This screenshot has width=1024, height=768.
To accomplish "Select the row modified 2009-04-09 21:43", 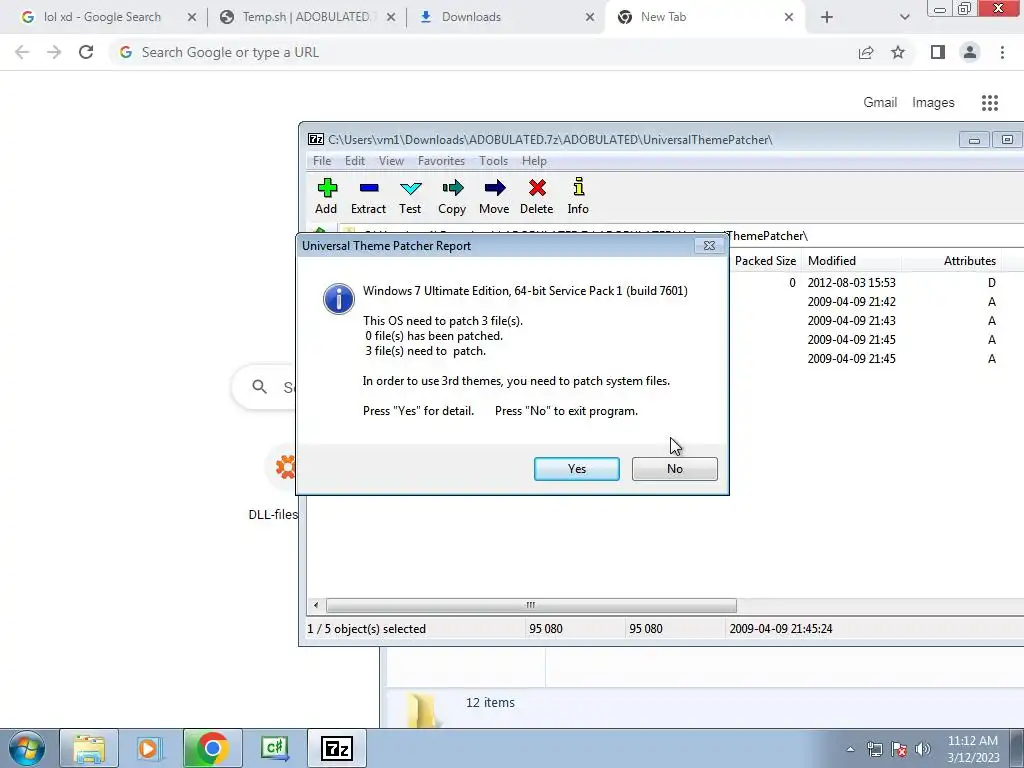I will tap(875, 321).
